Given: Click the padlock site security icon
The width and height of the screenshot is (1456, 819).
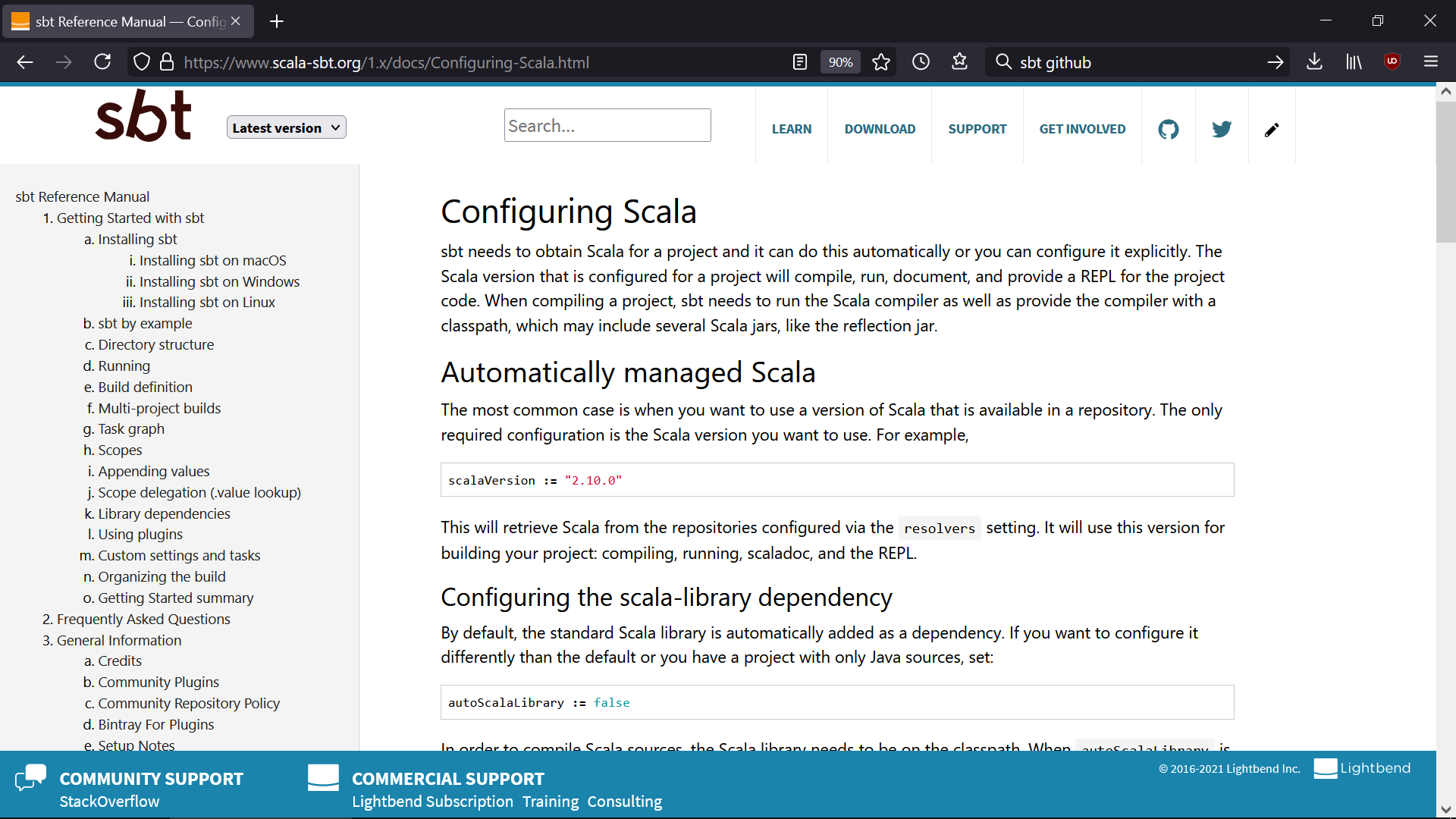Looking at the screenshot, I should 167,62.
